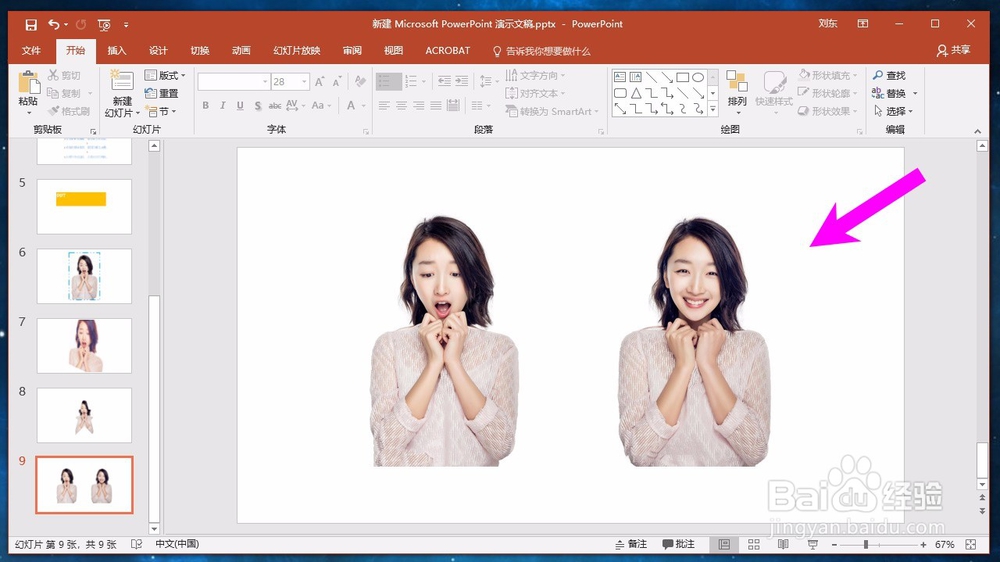Open the File (文件) tab
The image size is (1000, 562).
[x=31, y=50]
